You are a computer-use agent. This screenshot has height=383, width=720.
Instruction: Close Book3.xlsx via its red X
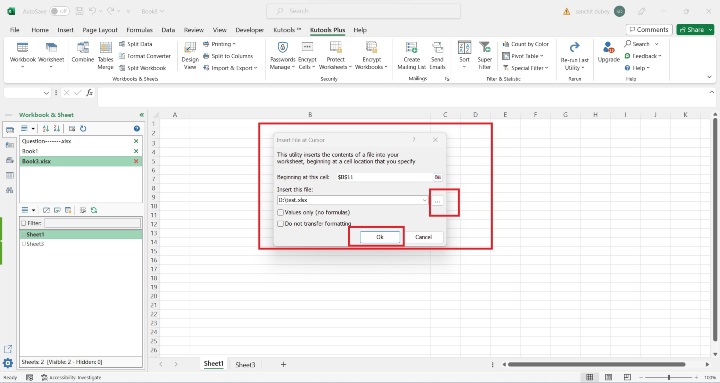click(136, 161)
